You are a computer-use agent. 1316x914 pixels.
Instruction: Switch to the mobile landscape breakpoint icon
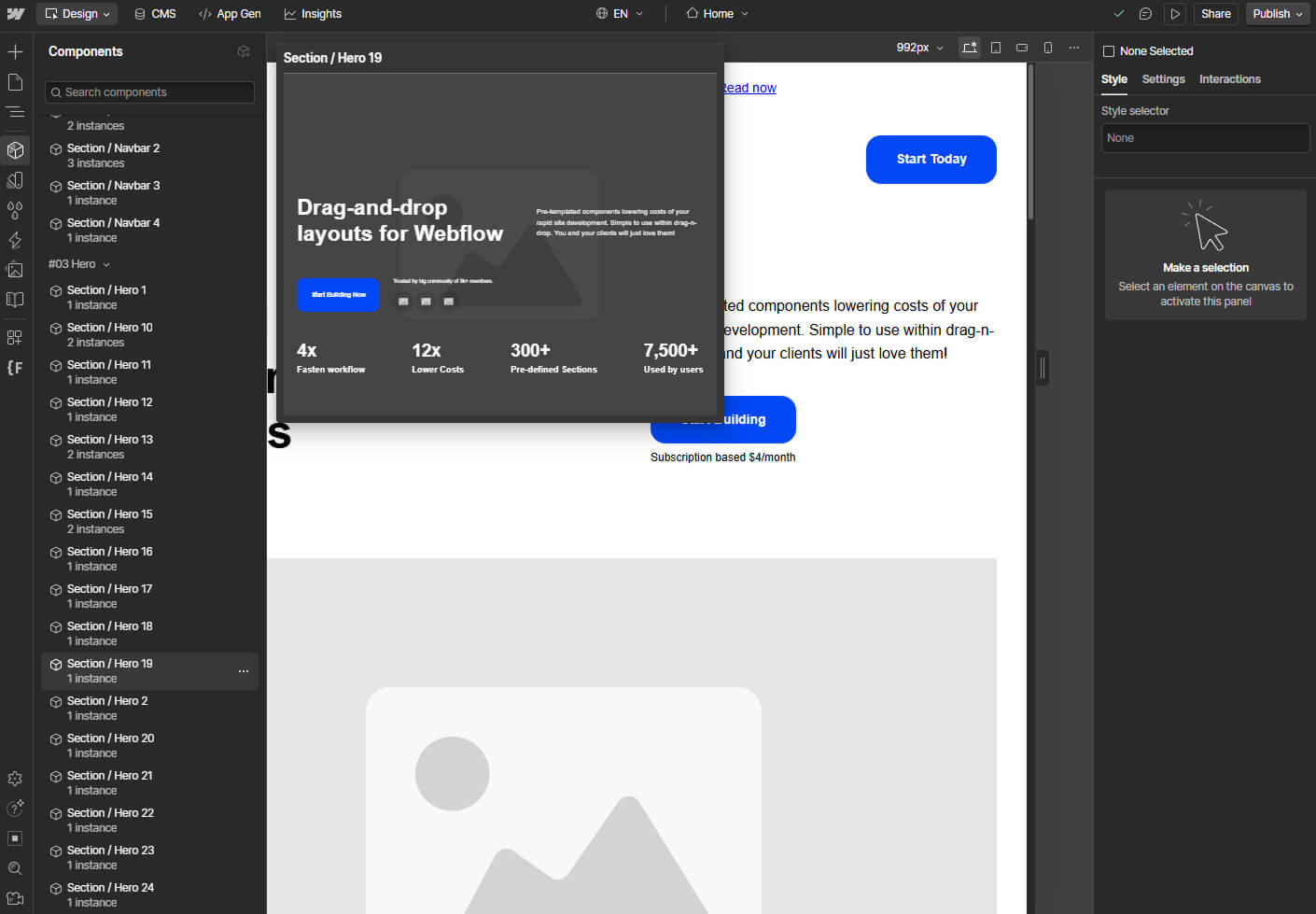pyautogui.click(x=1022, y=48)
